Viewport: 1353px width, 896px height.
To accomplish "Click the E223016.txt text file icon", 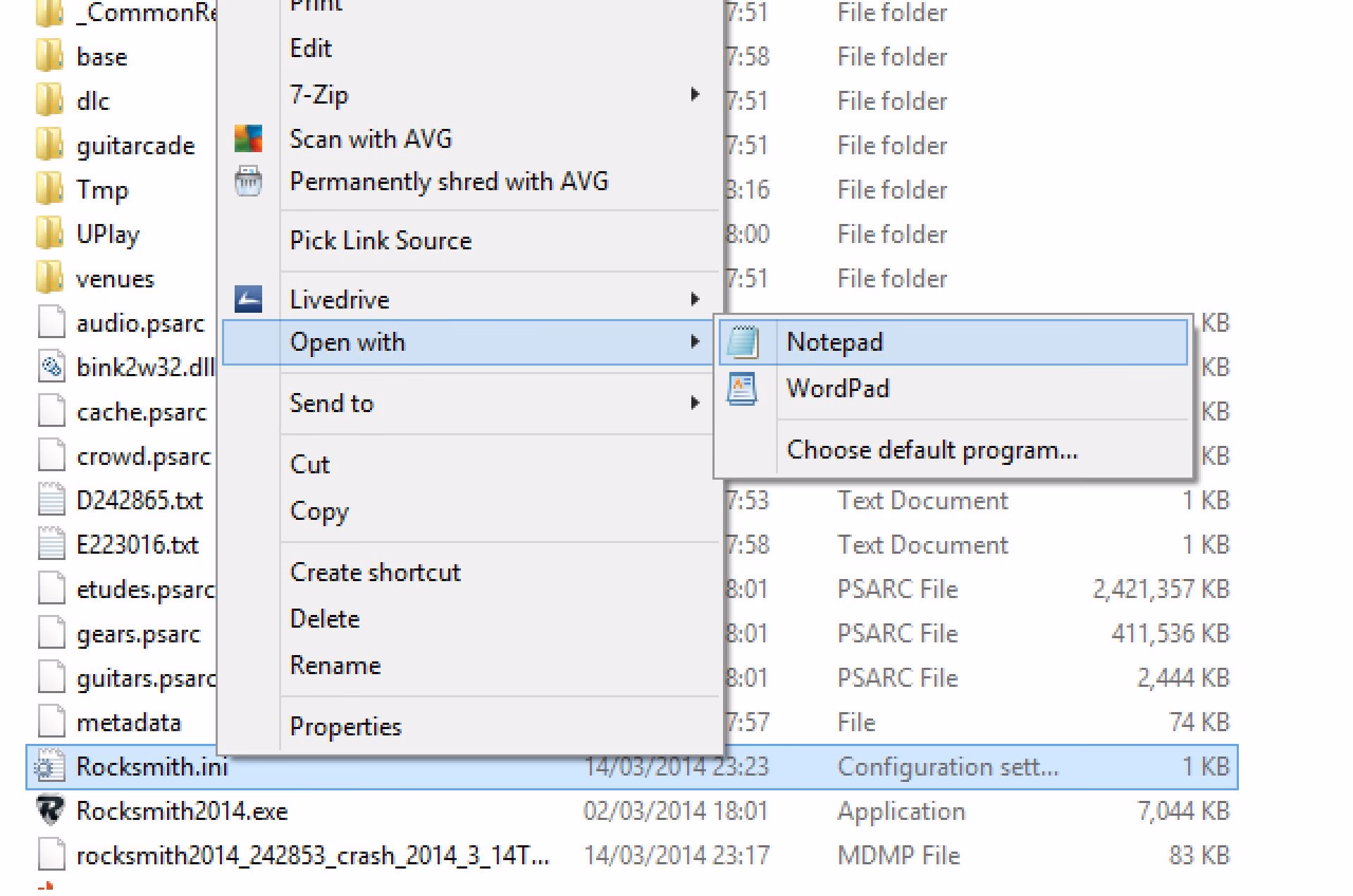I will [x=51, y=545].
